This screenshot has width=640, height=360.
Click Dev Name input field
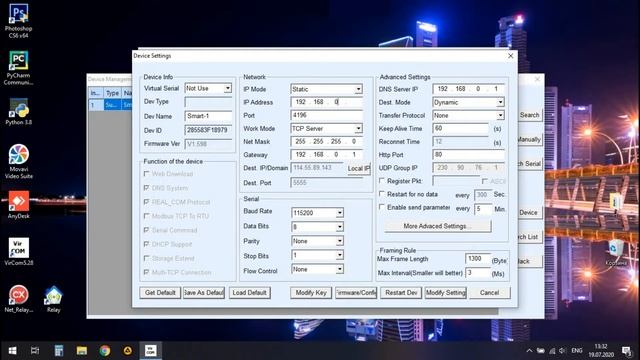pos(208,116)
